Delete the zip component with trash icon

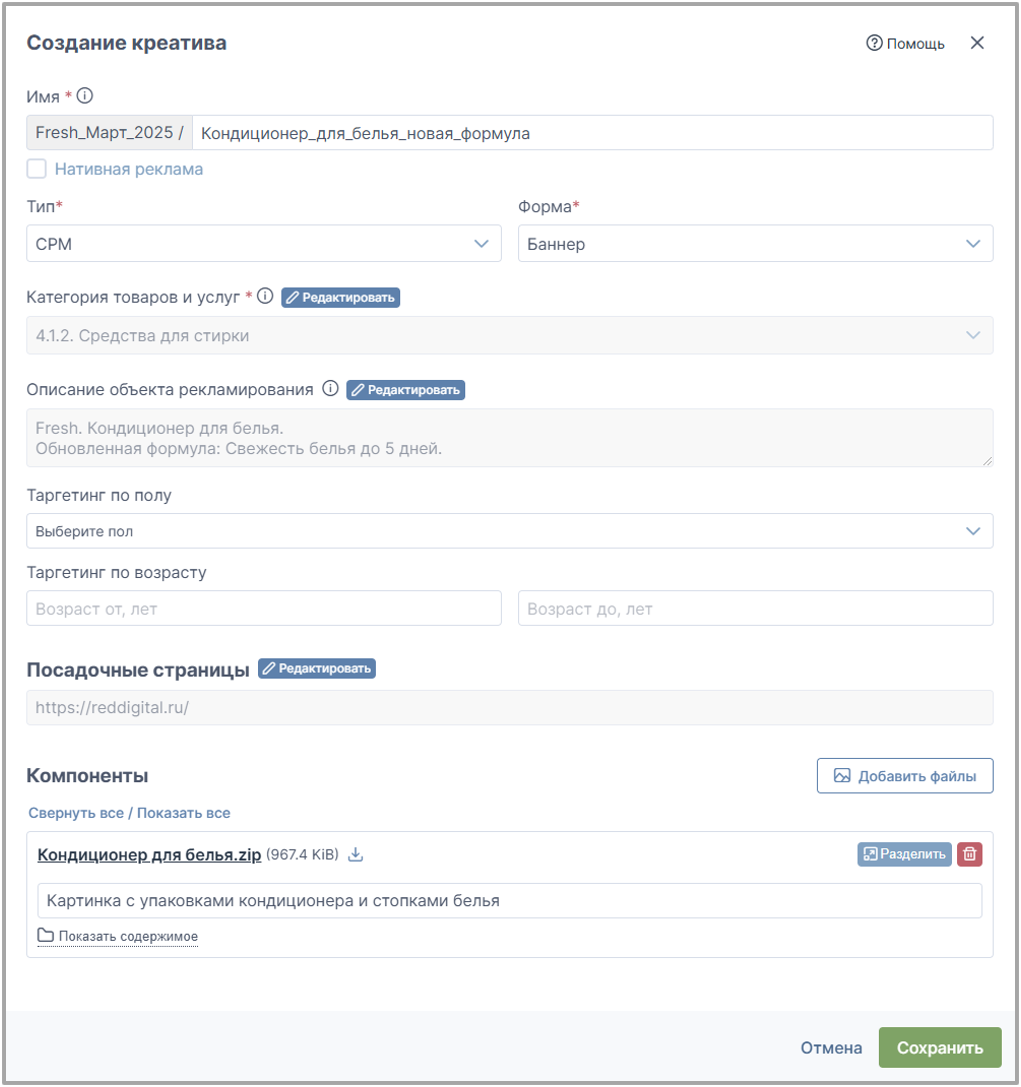pos(970,854)
